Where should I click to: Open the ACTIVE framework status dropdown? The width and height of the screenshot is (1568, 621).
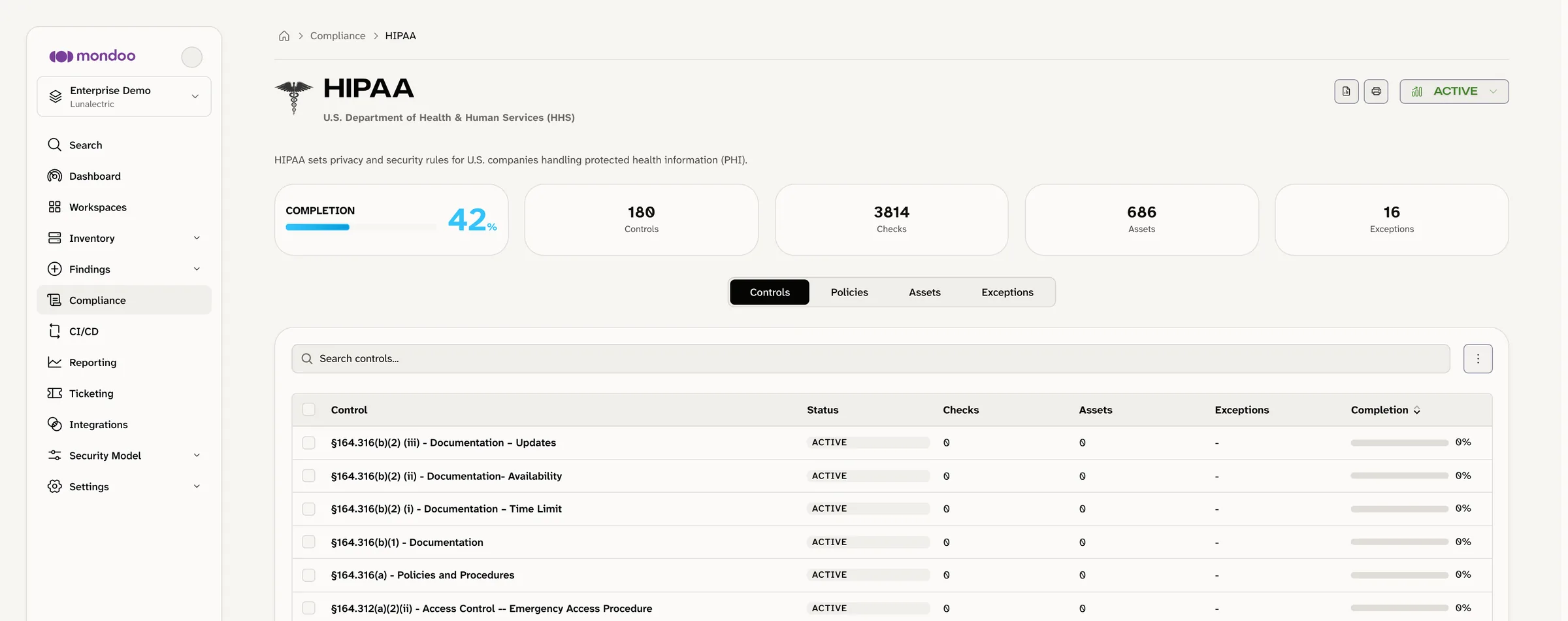coord(1454,92)
